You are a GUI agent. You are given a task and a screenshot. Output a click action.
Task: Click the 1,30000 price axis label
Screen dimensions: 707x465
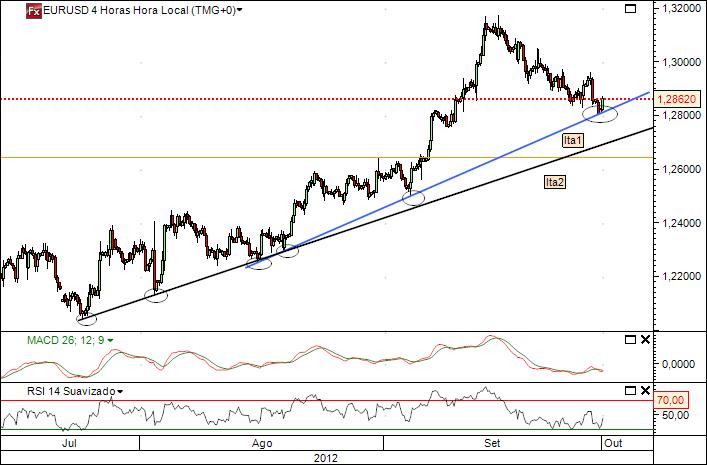coord(682,62)
